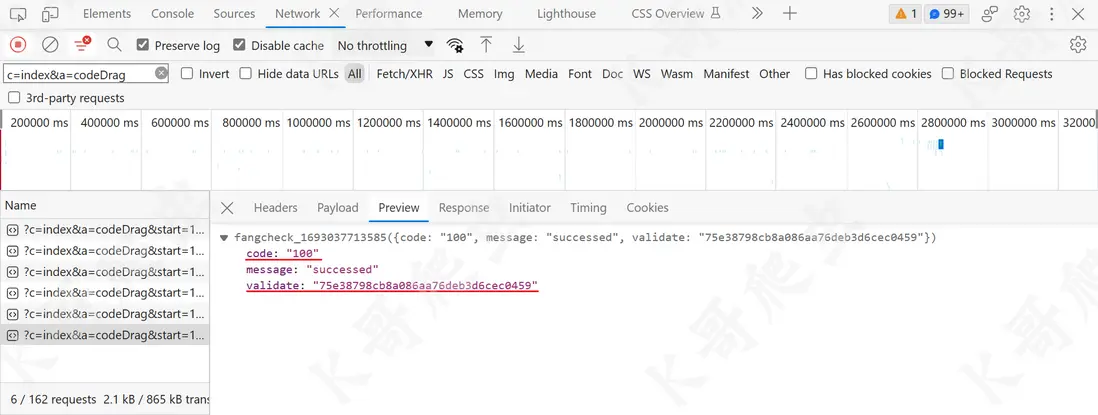Image resolution: width=1098 pixels, height=415 pixels.
Task: Filter requests by Wasm
Action: coord(677,73)
